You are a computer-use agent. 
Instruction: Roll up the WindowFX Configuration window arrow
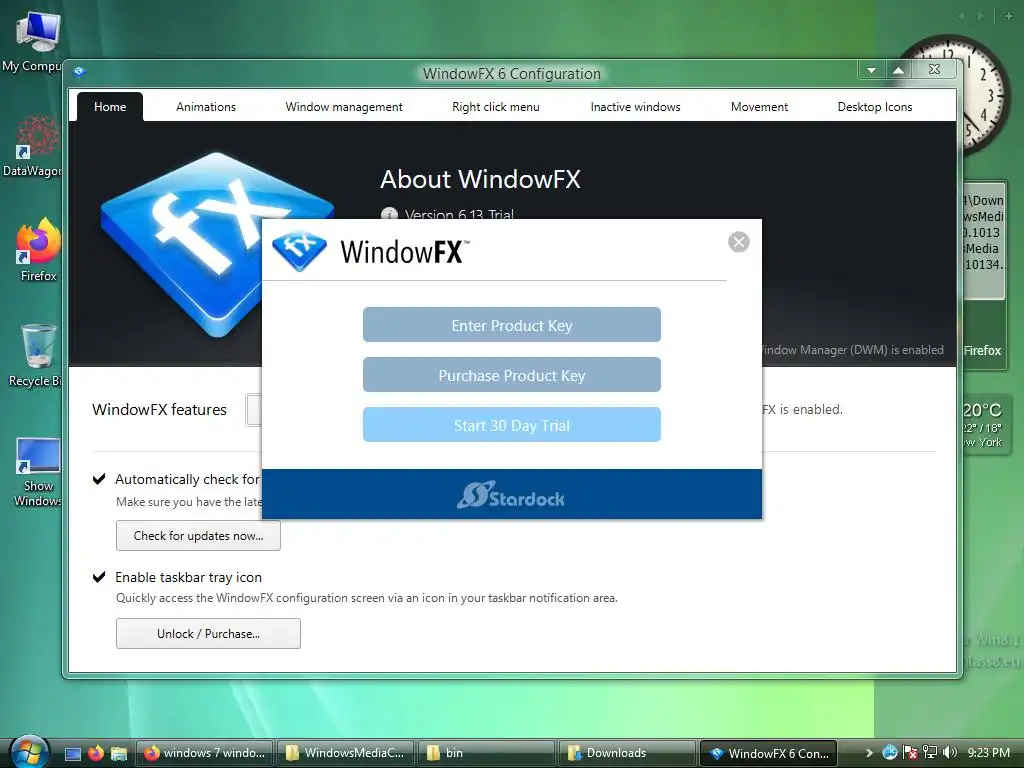[899, 70]
